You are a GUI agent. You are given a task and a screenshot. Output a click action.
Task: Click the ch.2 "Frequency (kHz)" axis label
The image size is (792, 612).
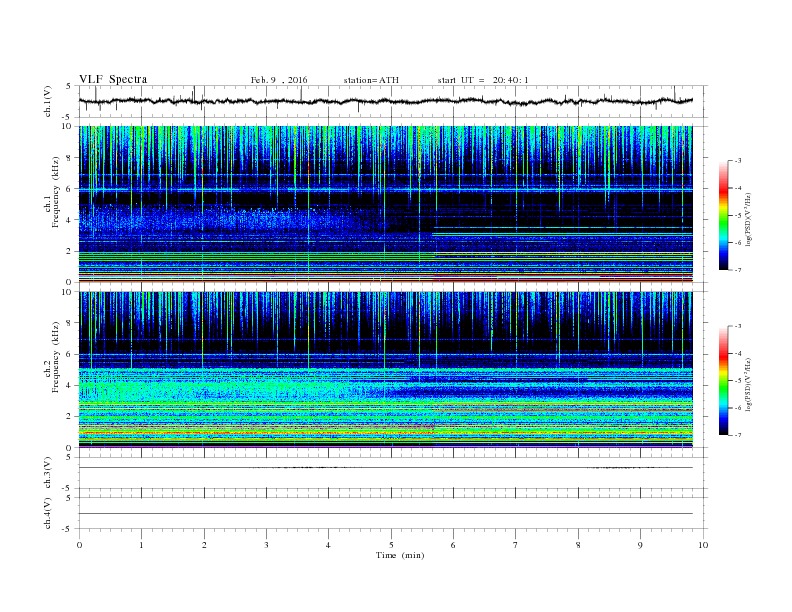55,357
